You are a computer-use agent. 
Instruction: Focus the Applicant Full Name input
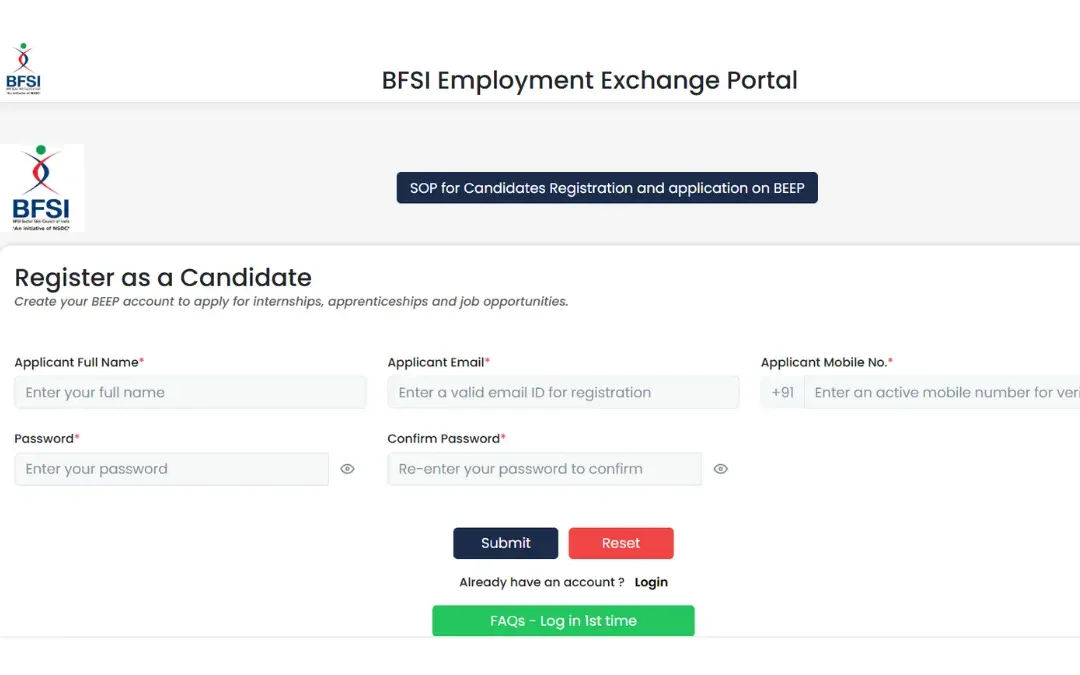[190, 392]
